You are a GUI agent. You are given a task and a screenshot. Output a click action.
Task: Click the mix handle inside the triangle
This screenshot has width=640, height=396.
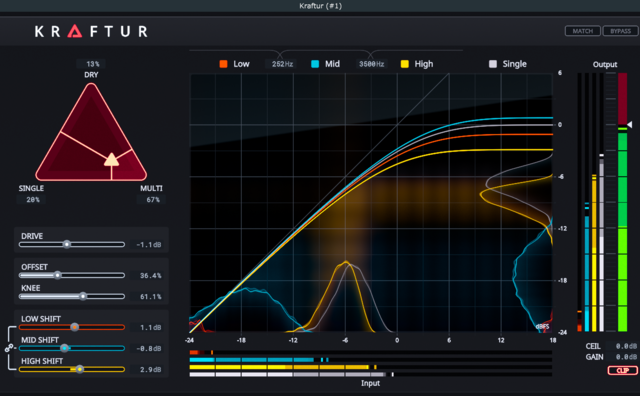tap(111, 160)
